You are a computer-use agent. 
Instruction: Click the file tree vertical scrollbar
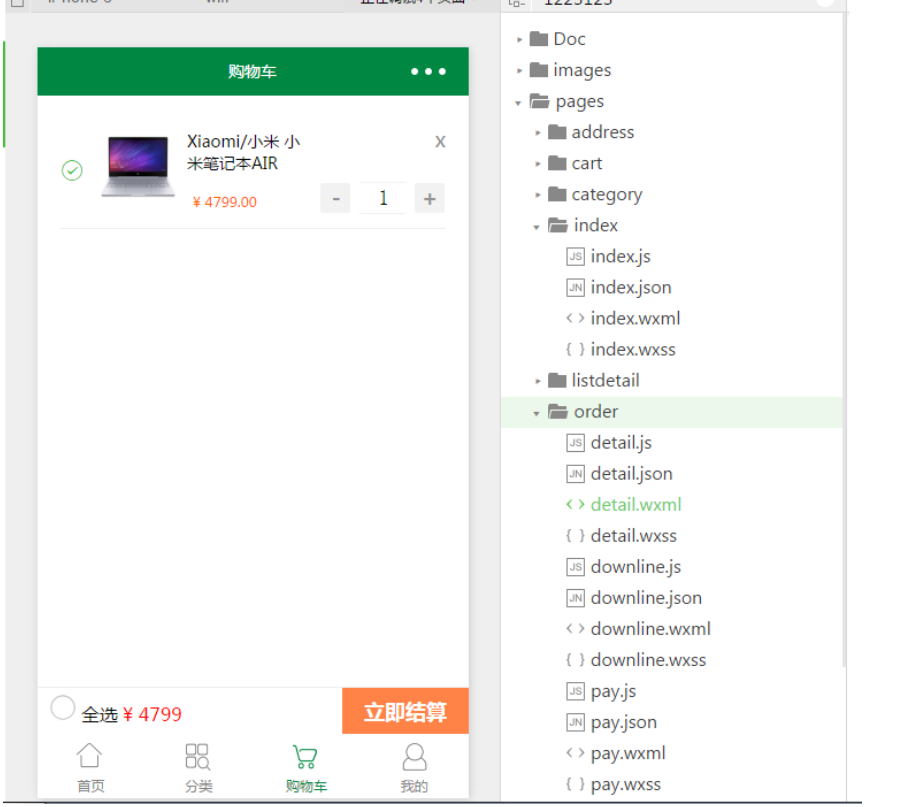pyautogui.click(x=845, y=338)
